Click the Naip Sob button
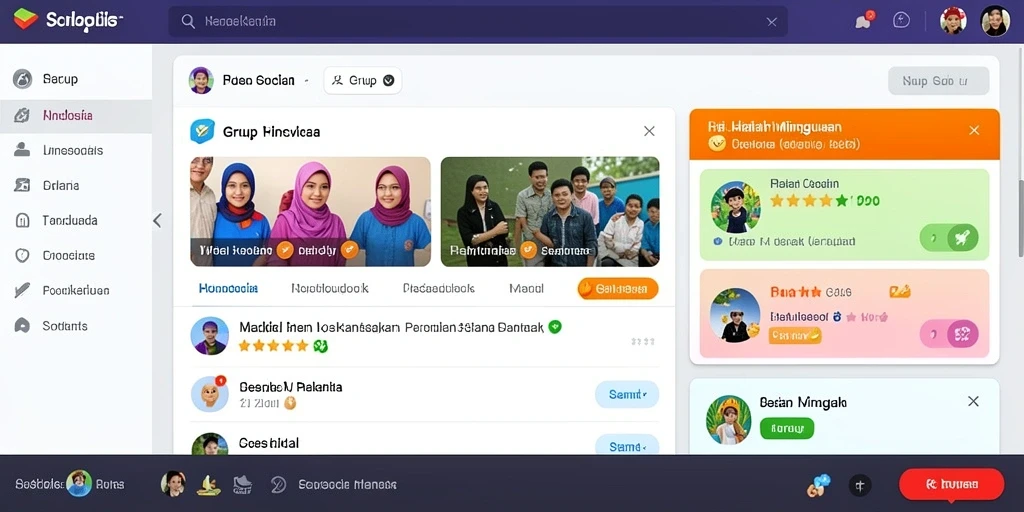1024x512 pixels. (938, 81)
